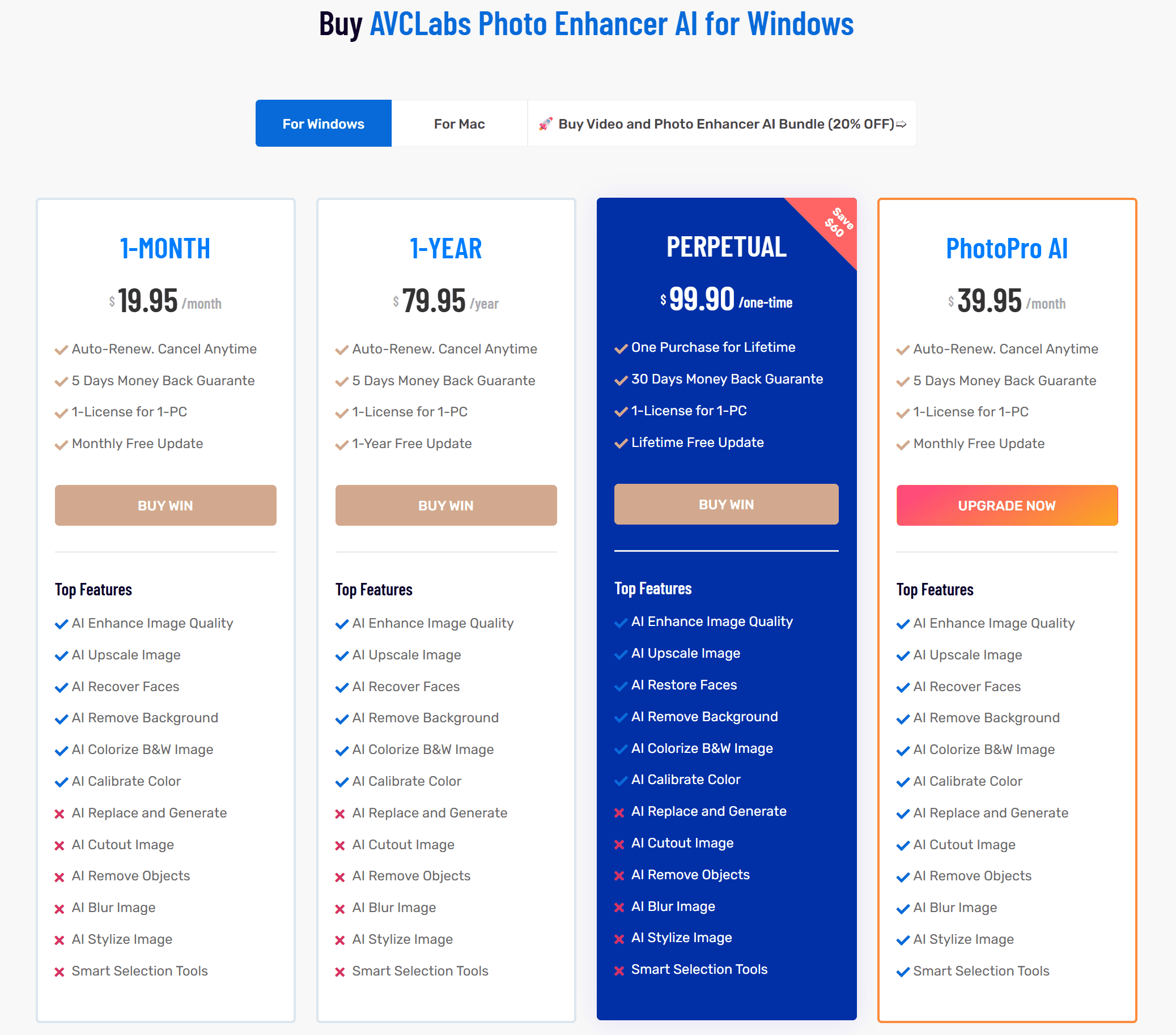Image resolution: width=1176 pixels, height=1035 pixels.
Task: Click check icon beside PhotoPro AI Remove Objects
Action: pyautogui.click(x=903, y=878)
